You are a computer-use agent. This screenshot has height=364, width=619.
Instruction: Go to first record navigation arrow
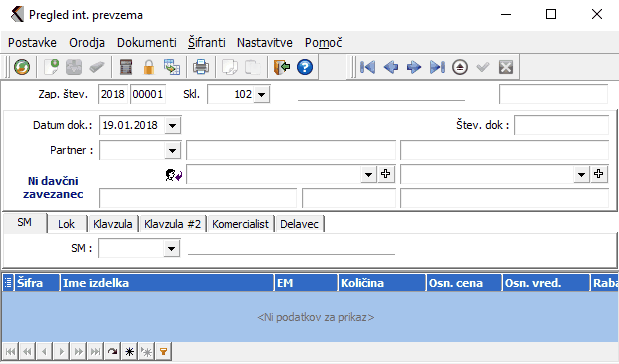tap(368, 67)
